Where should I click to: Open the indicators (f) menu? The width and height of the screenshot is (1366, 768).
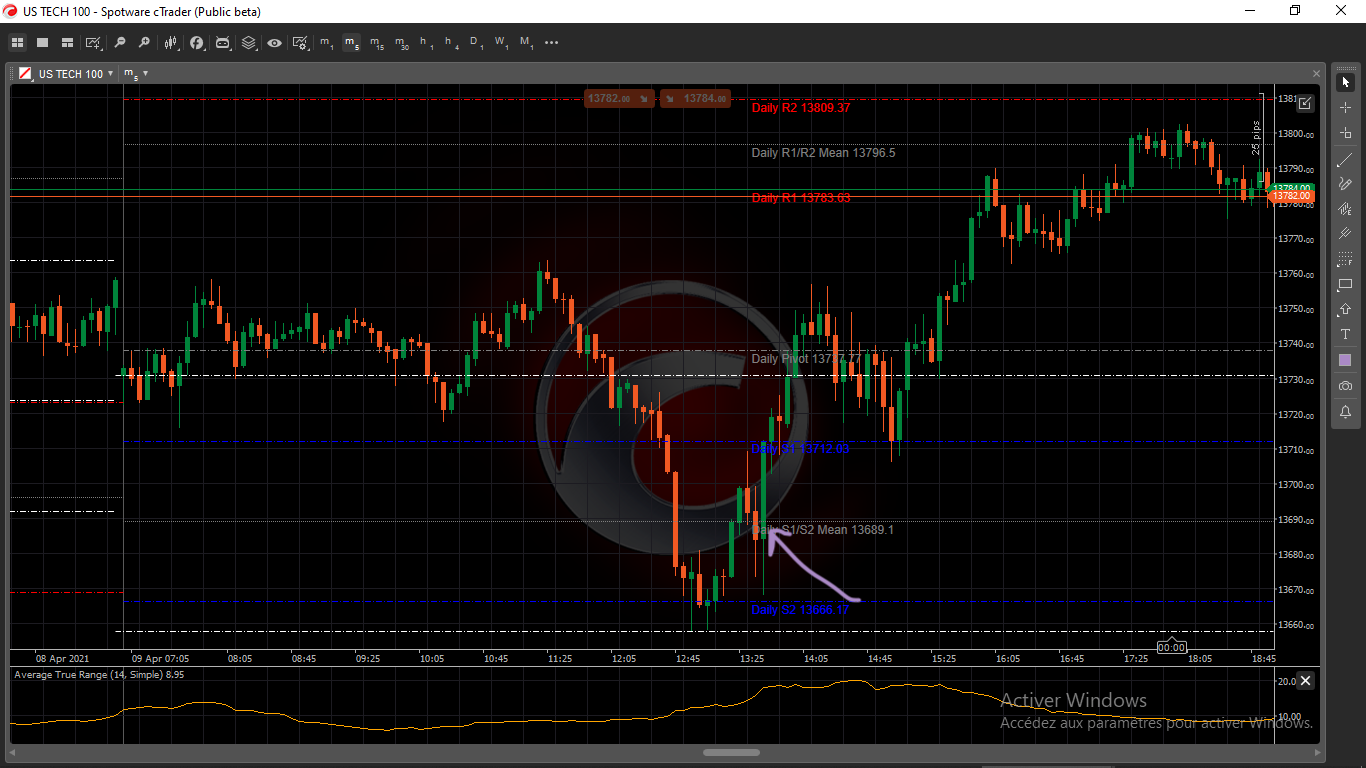tap(197, 43)
